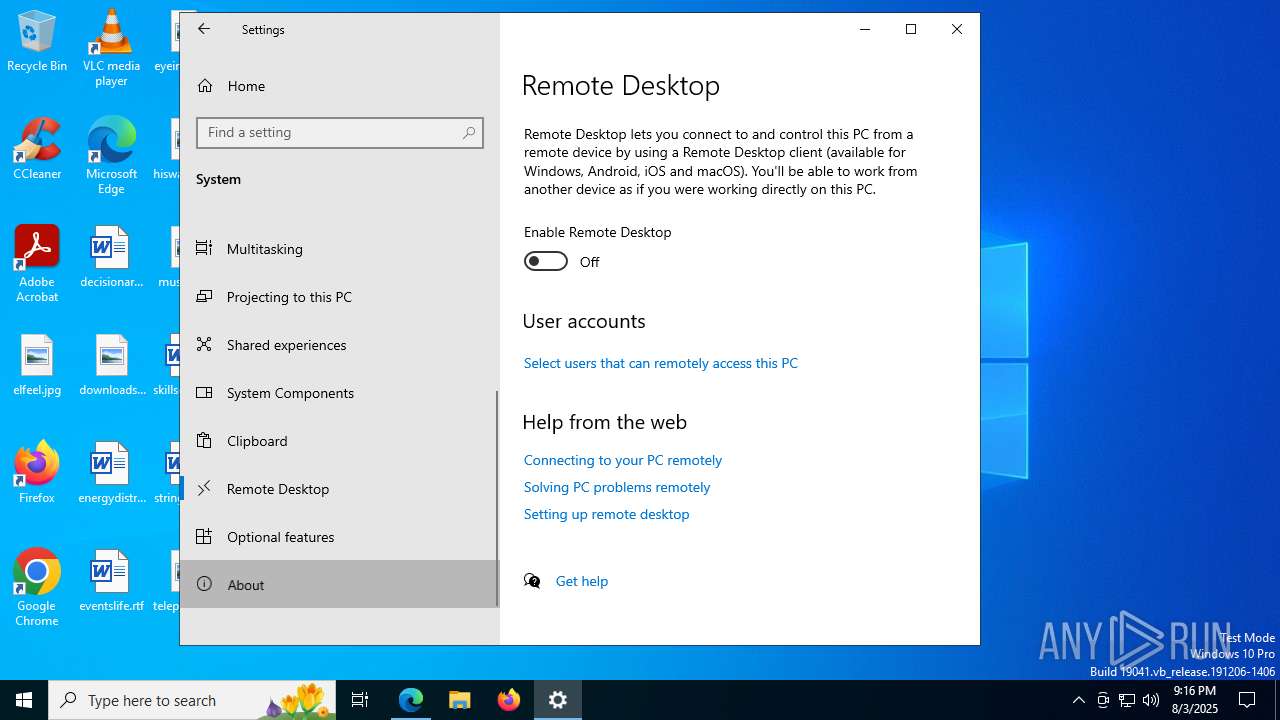1280x720 pixels.
Task: Open Select users that can remotely access link
Action: point(661,363)
